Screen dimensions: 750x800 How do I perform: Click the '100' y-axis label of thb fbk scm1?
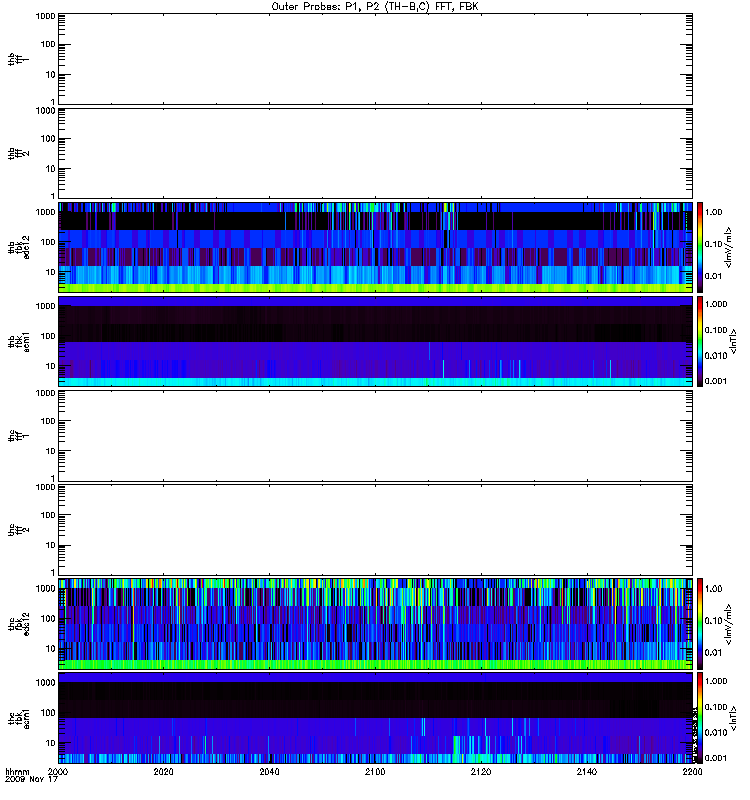tap(48, 336)
